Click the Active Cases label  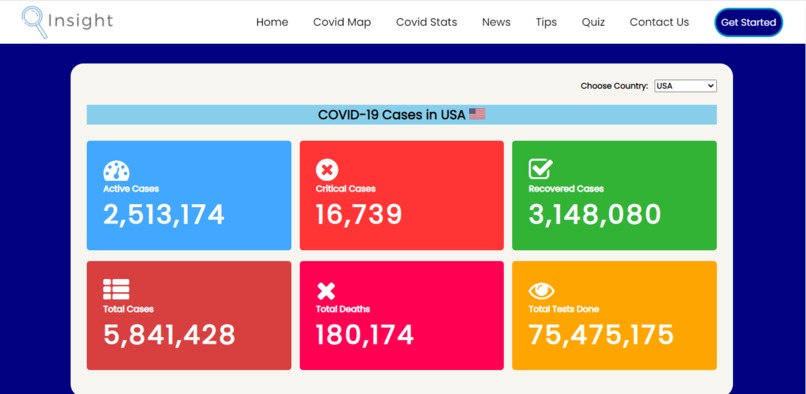coord(131,189)
